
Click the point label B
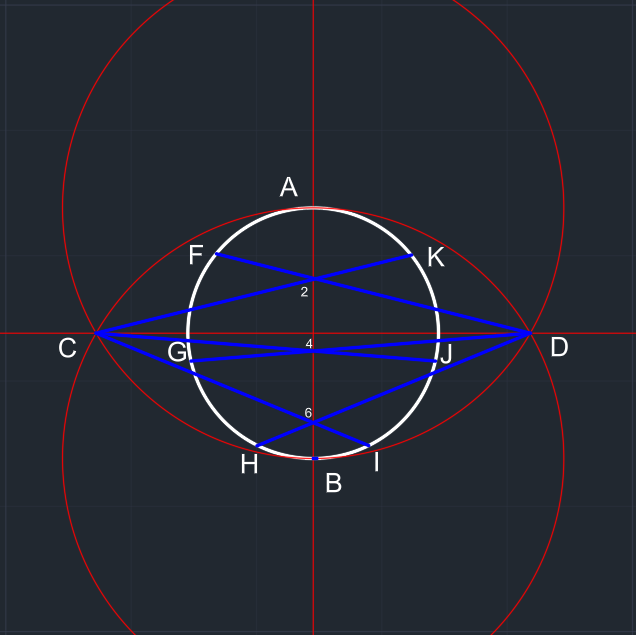pos(333,483)
